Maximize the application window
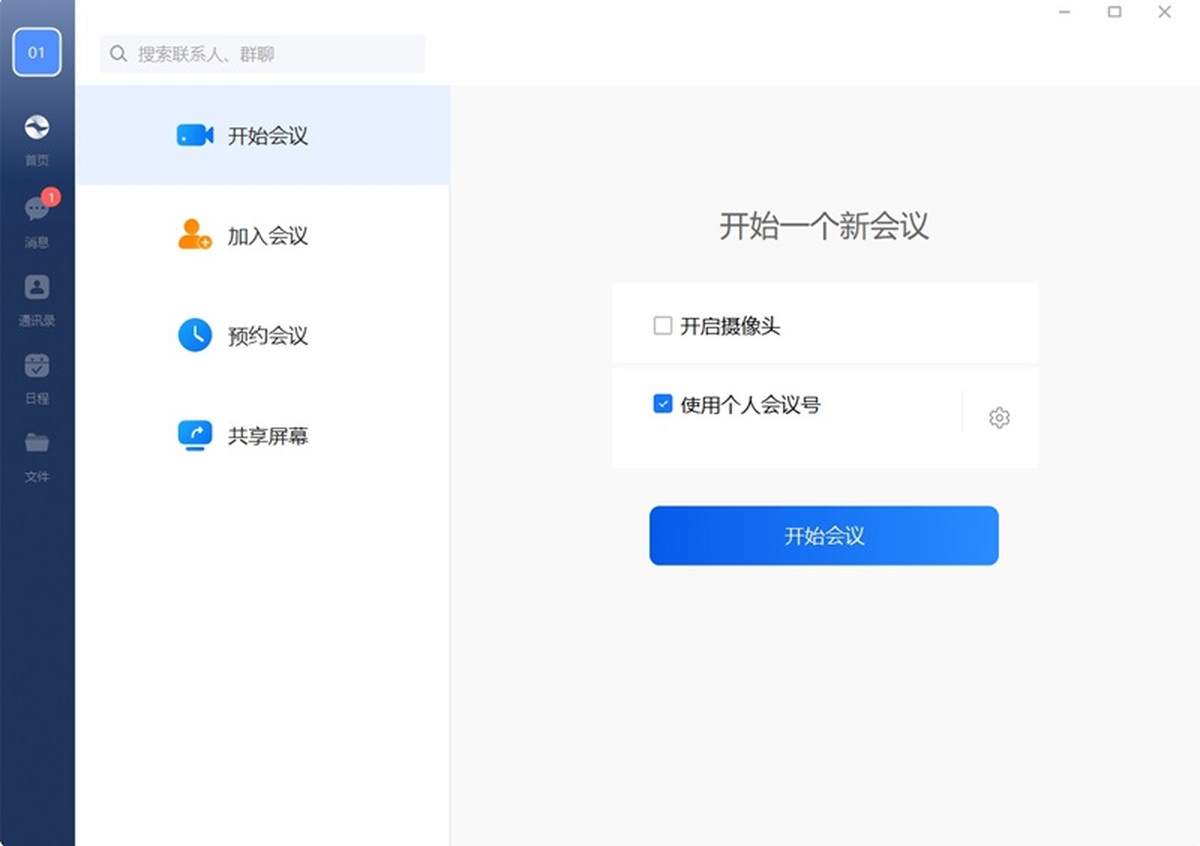This screenshot has height=846, width=1200. coord(1114,12)
